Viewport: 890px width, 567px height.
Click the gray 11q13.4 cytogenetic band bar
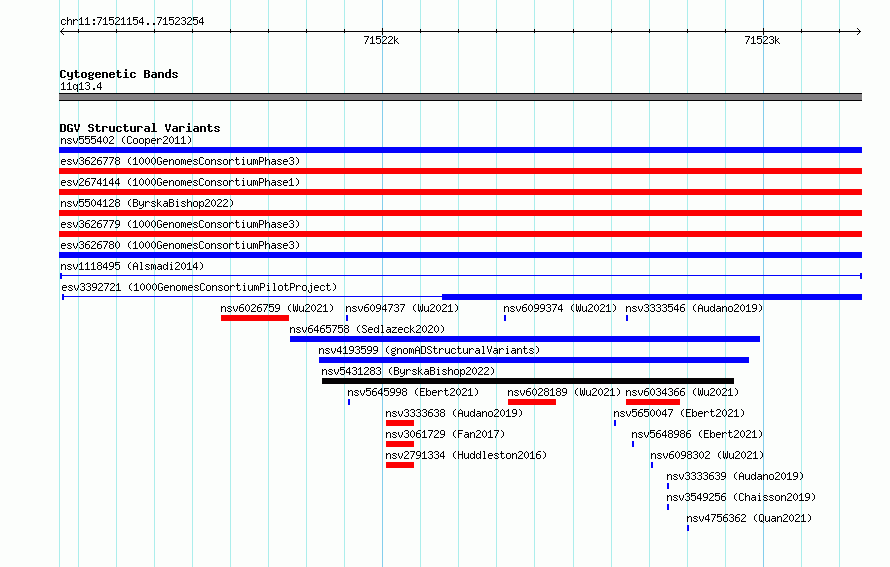[460, 97]
